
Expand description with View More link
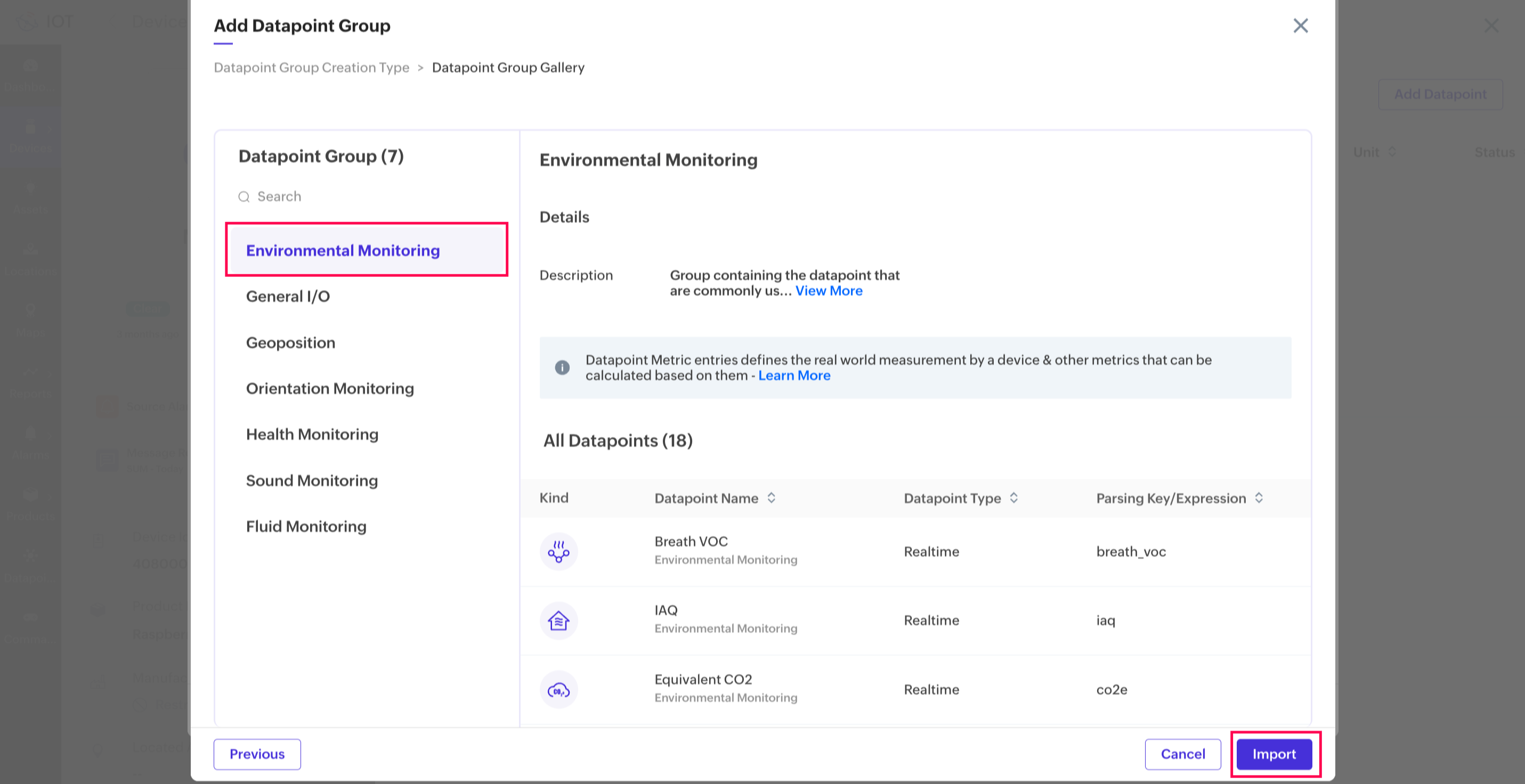pyautogui.click(x=828, y=291)
